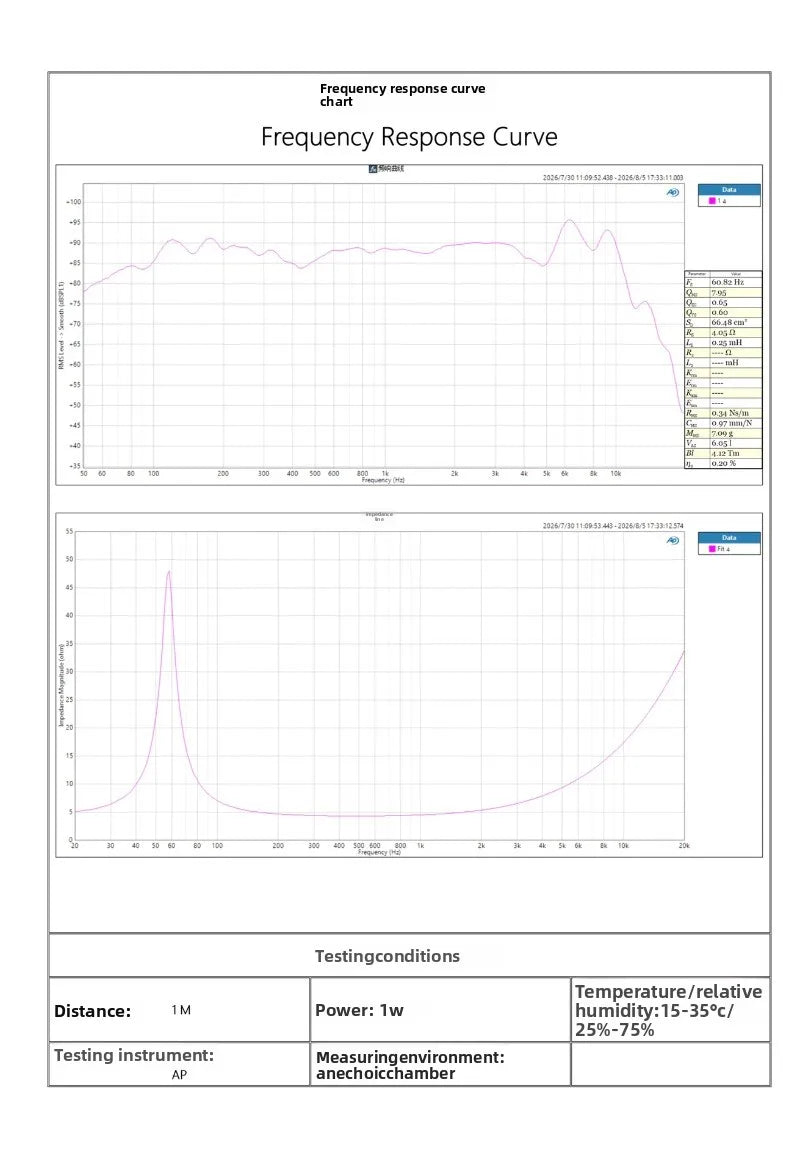The height and width of the screenshot is (1172, 800).
Task: Click the 'Testing instrument:' label
Action: pos(134,1055)
